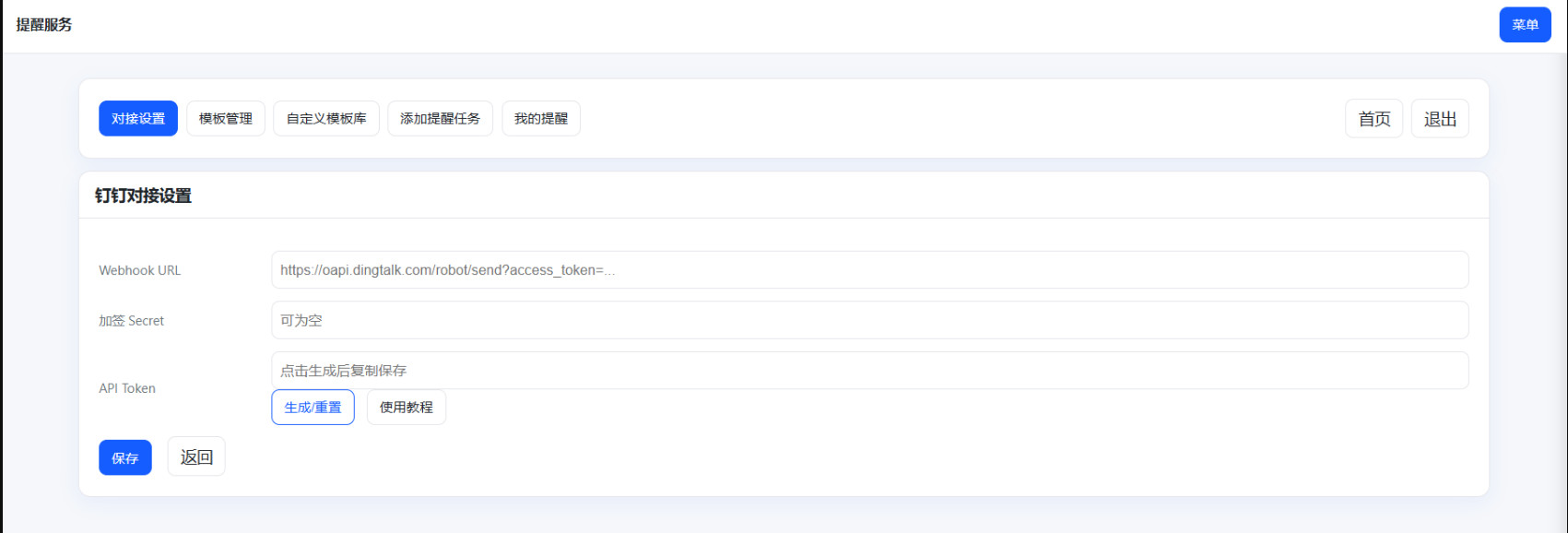Log out with the 退出 button
The height and width of the screenshot is (533, 1568).
1440,119
